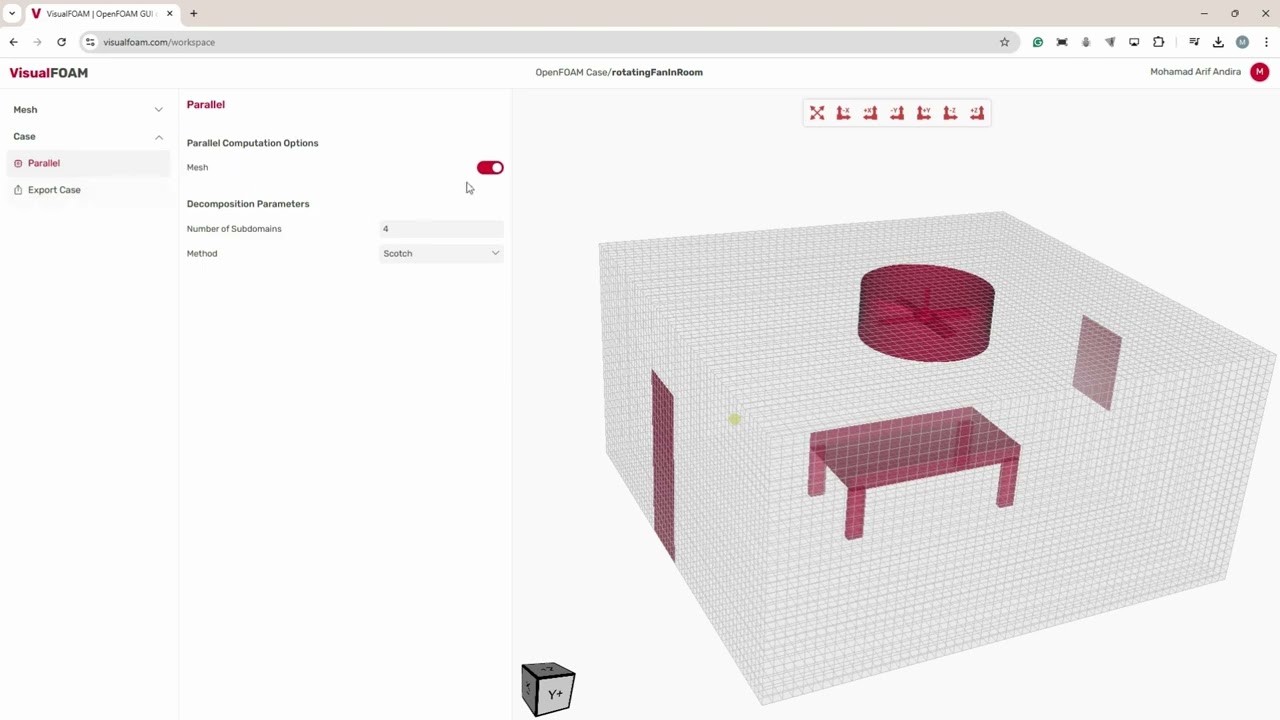
Task: Set camera to the +Y axis view
Action: point(924,113)
